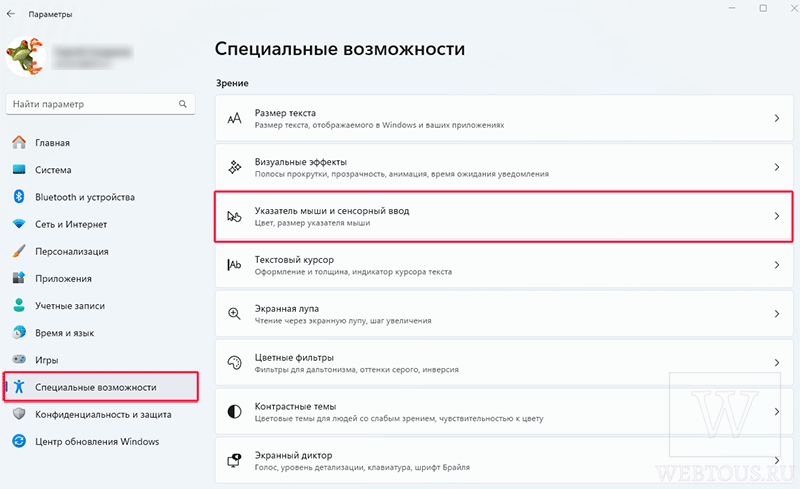The height and width of the screenshot is (489, 800).
Task: Open the Игры section
Action: (x=101, y=359)
